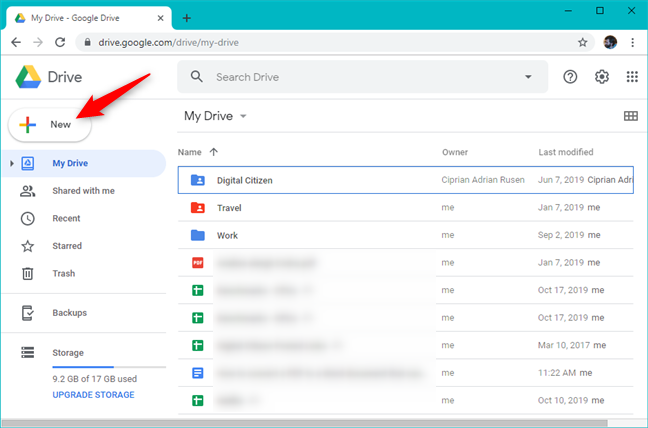Viewport: 648px width, 428px height.
Task: Open the Help question mark icon
Action: point(570,77)
